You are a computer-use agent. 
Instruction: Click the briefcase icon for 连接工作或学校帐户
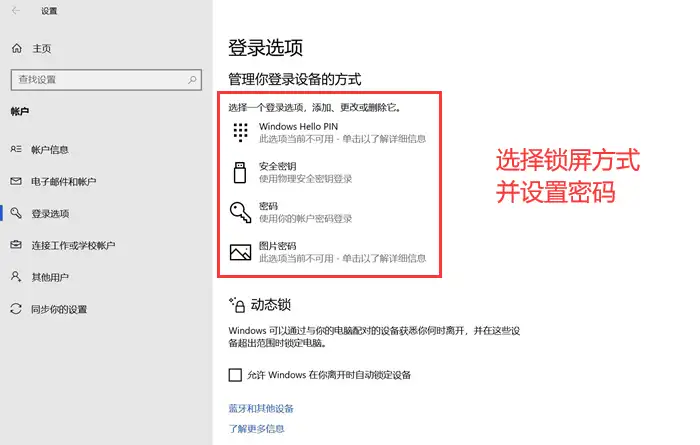coord(16,245)
